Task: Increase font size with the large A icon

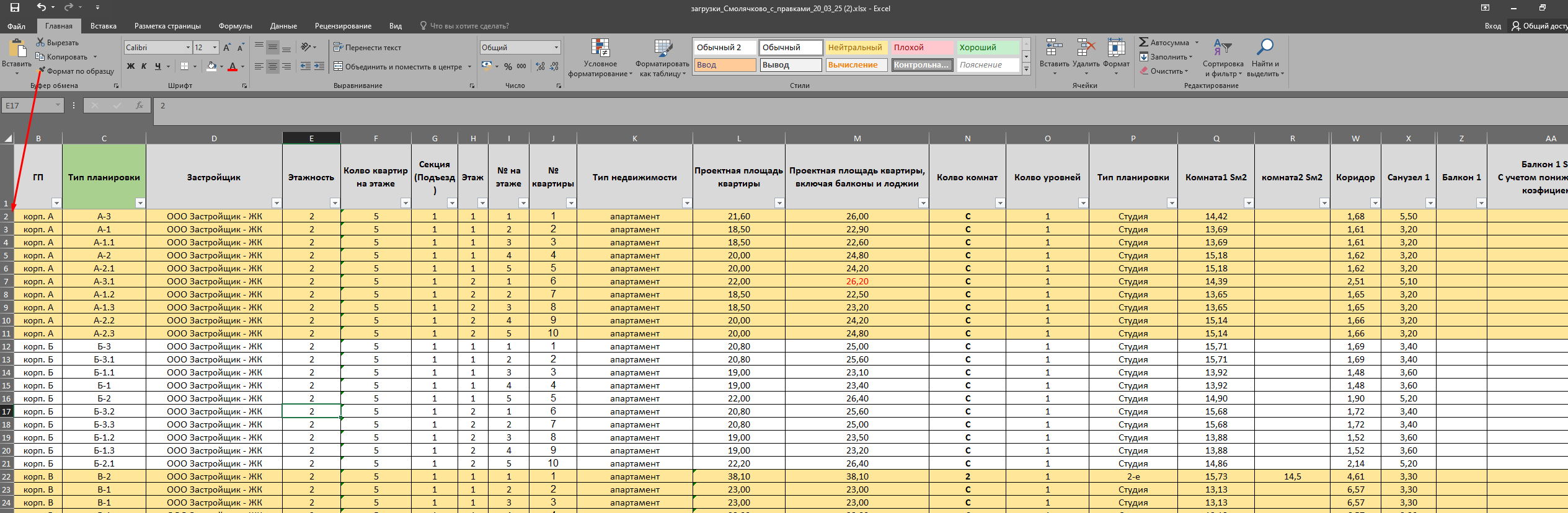Action: point(227,48)
